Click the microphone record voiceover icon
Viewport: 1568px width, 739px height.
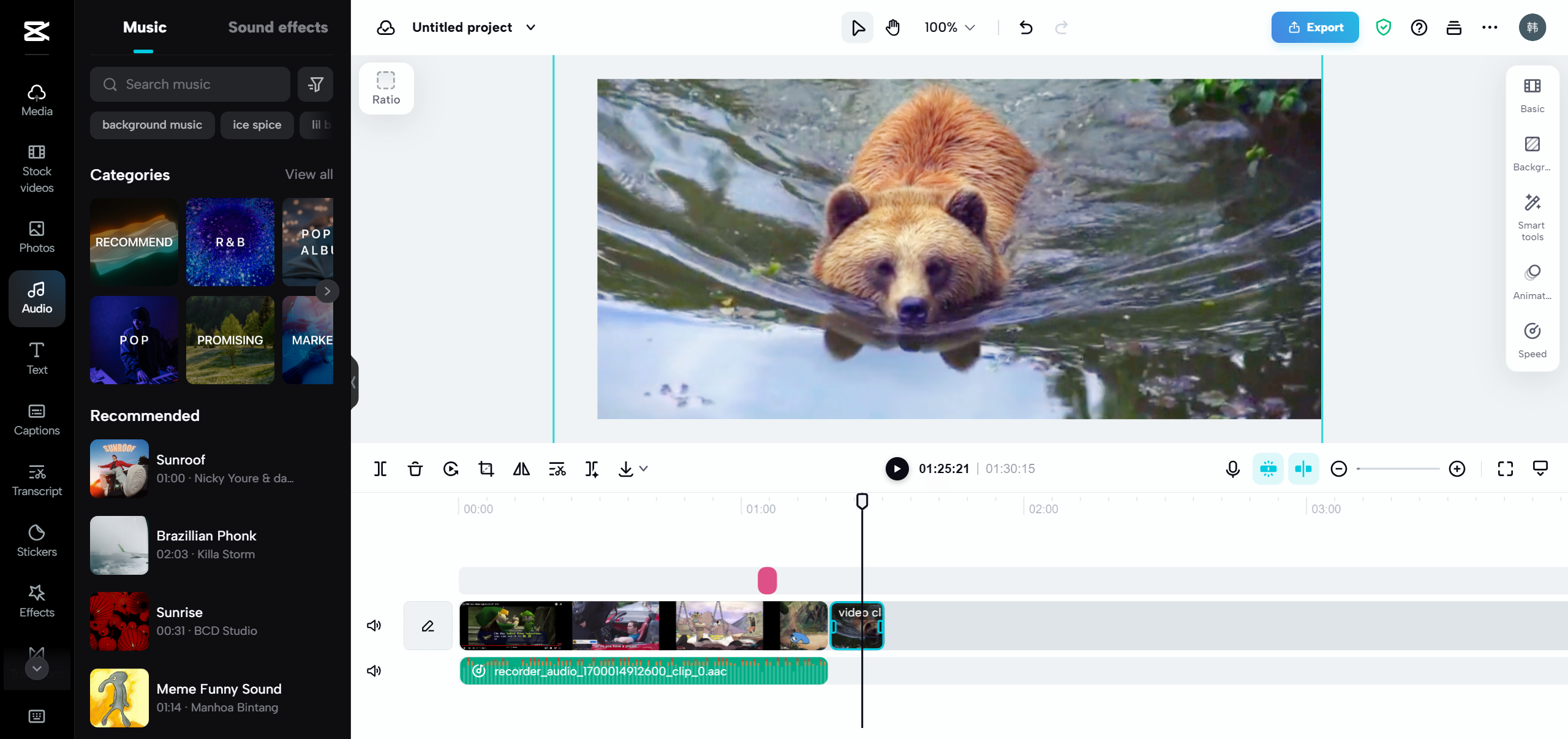point(1233,469)
